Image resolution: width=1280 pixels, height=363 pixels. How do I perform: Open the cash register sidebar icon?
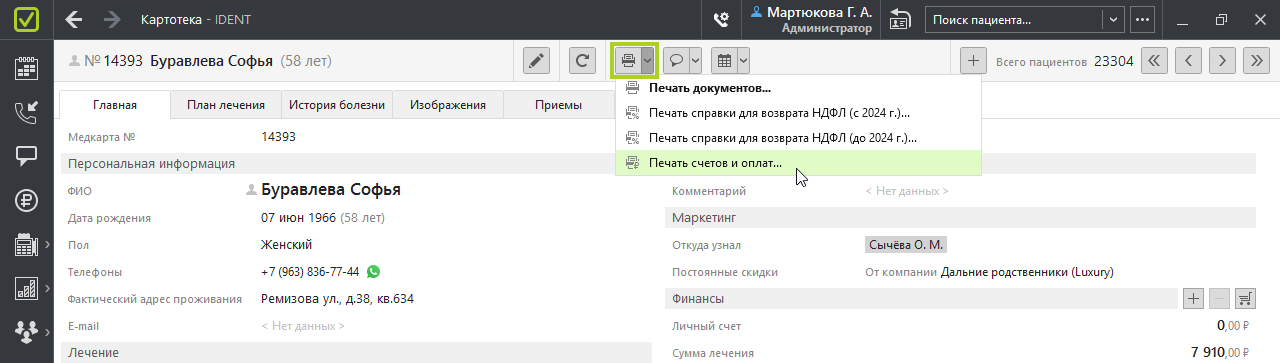pos(27,244)
